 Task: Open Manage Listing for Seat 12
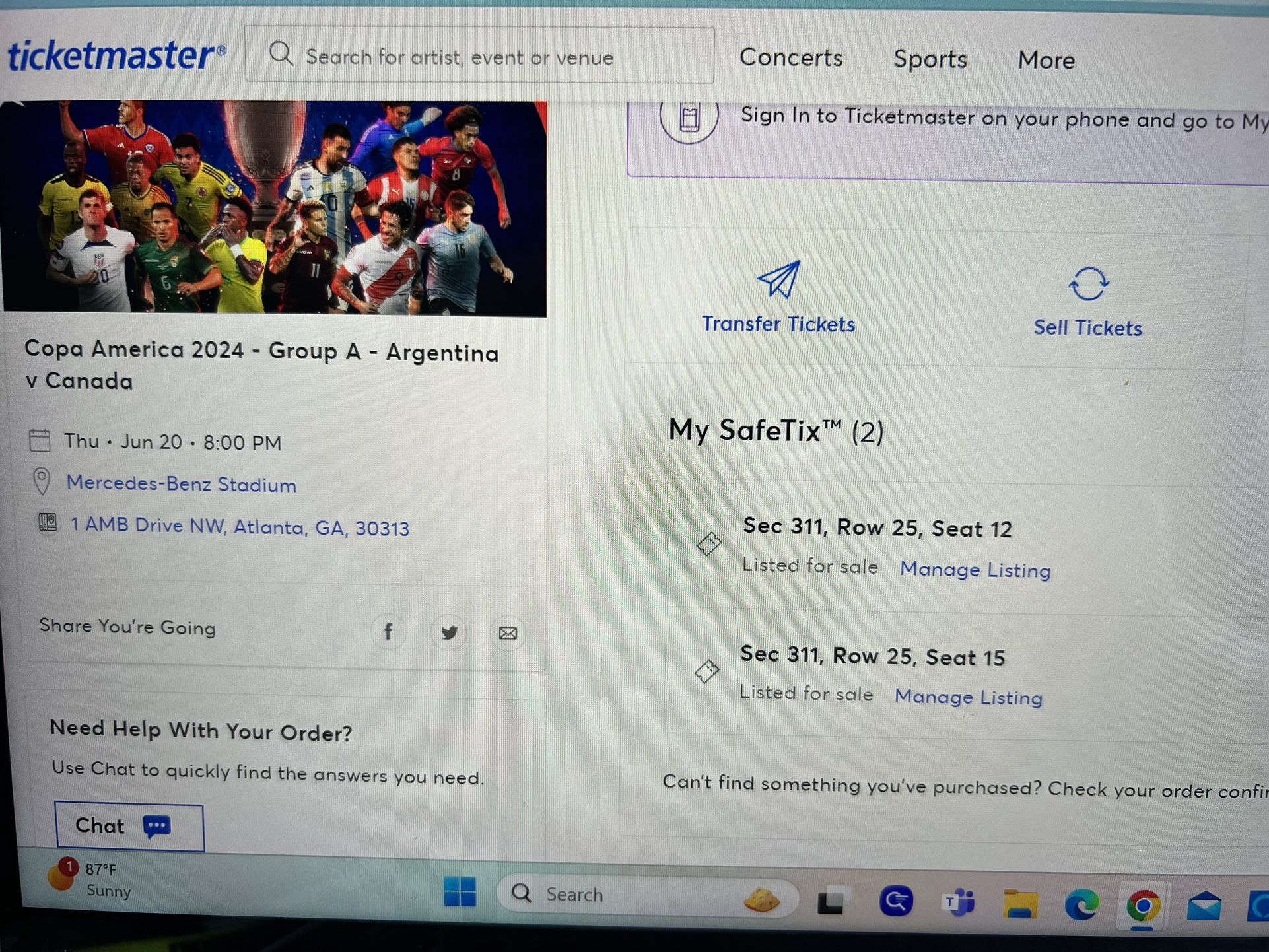975,569
